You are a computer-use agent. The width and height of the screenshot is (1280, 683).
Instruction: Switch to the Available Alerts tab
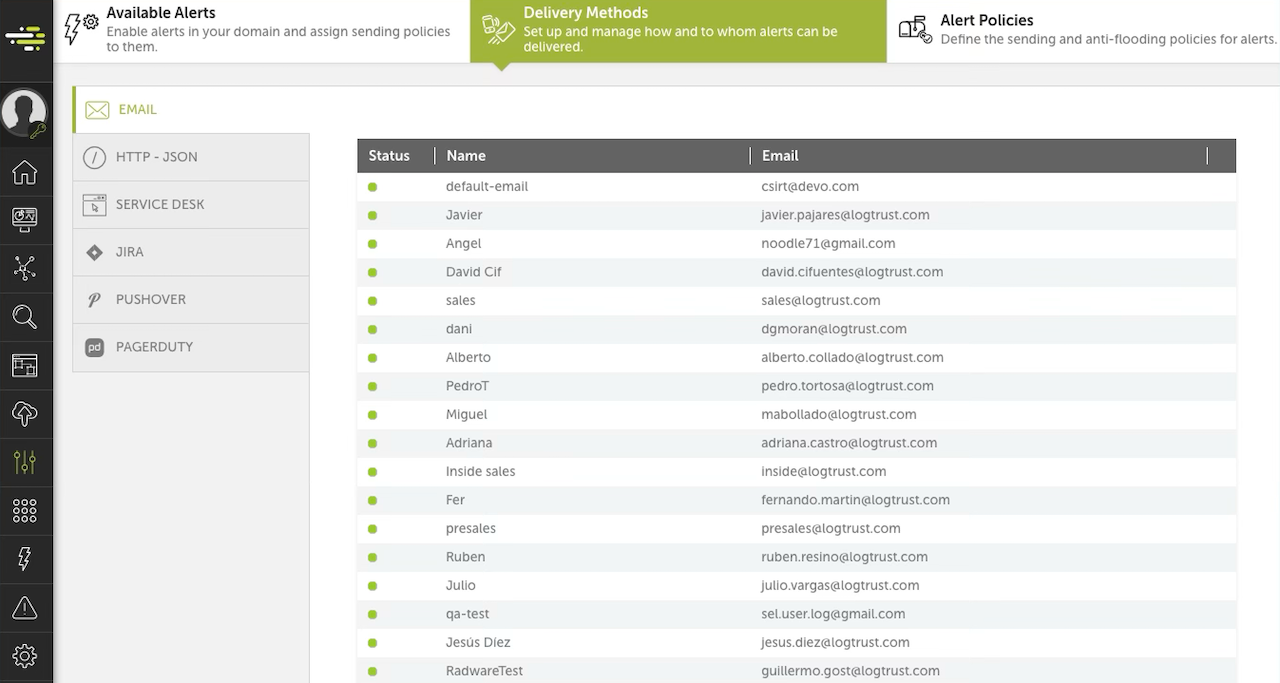[x=262, y=31]
